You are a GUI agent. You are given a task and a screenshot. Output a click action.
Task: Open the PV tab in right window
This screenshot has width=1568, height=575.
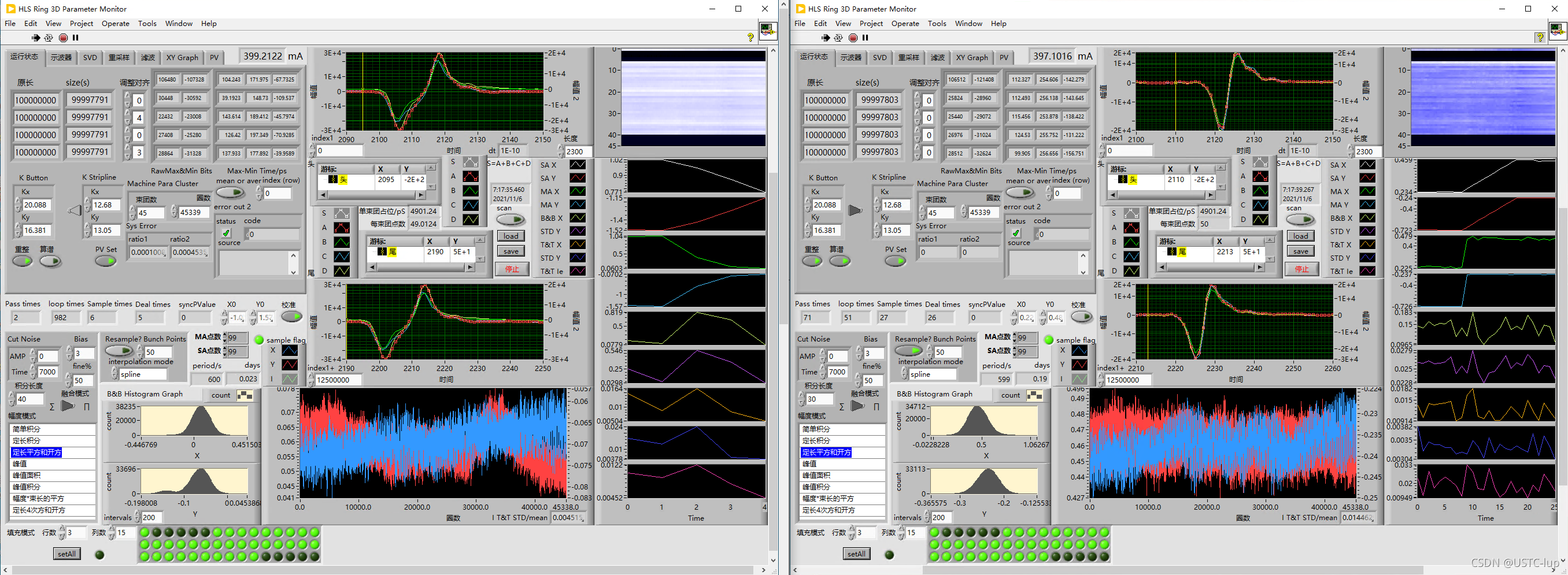pyautogui.click(x=1004, y=58)
